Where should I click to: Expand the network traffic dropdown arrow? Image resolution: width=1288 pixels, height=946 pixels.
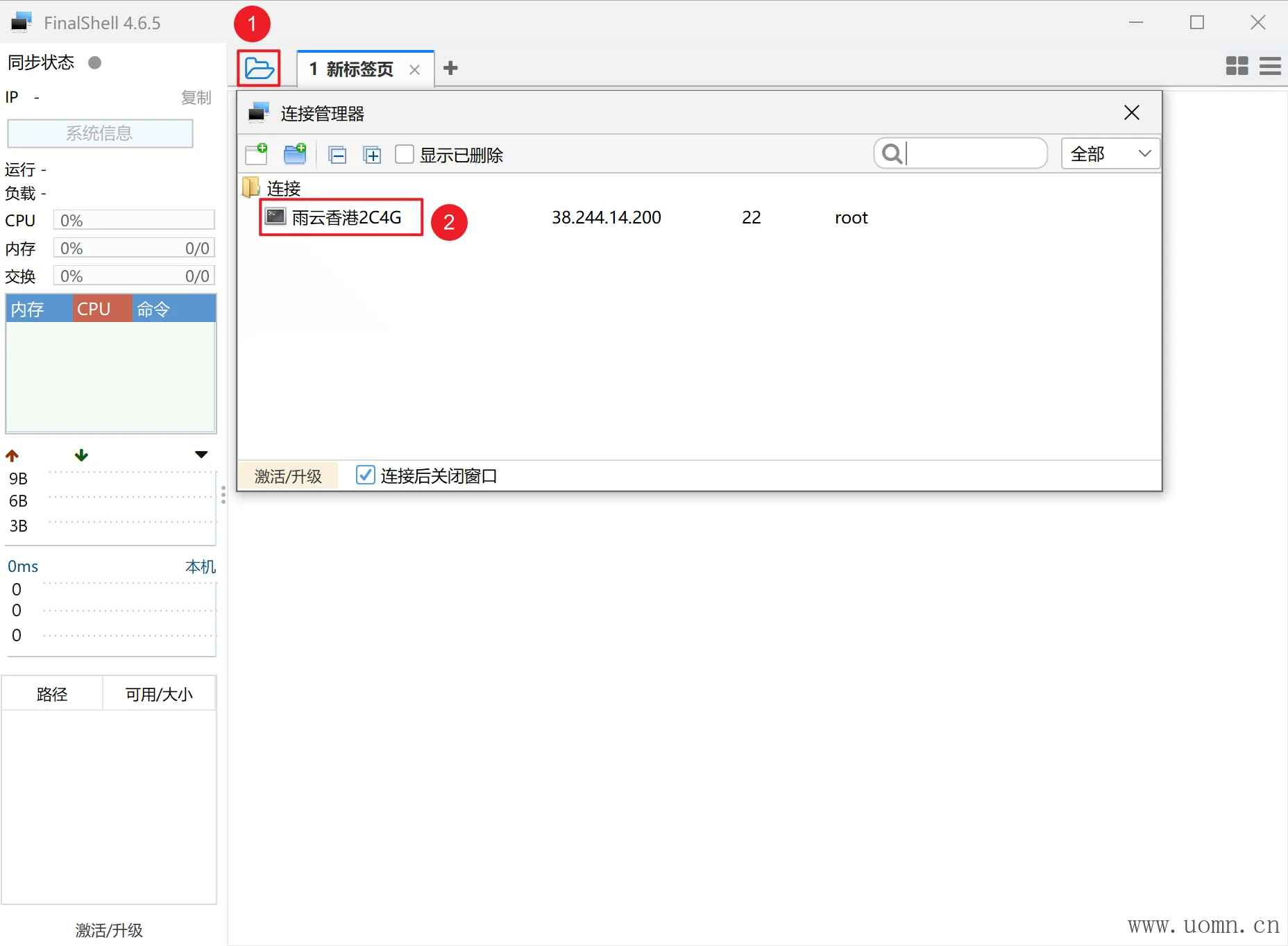tap(201, 455)
